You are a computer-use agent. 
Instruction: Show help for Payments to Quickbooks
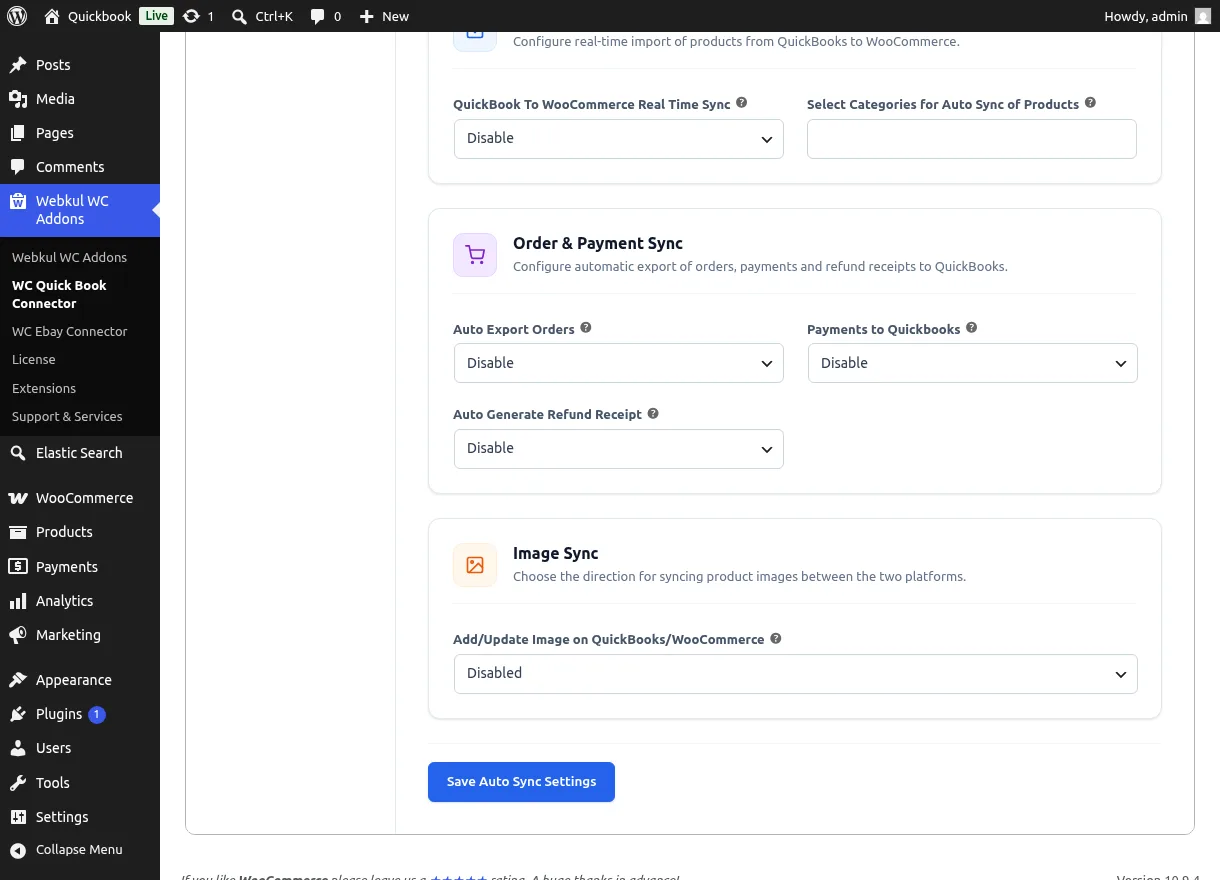point(971,328)
